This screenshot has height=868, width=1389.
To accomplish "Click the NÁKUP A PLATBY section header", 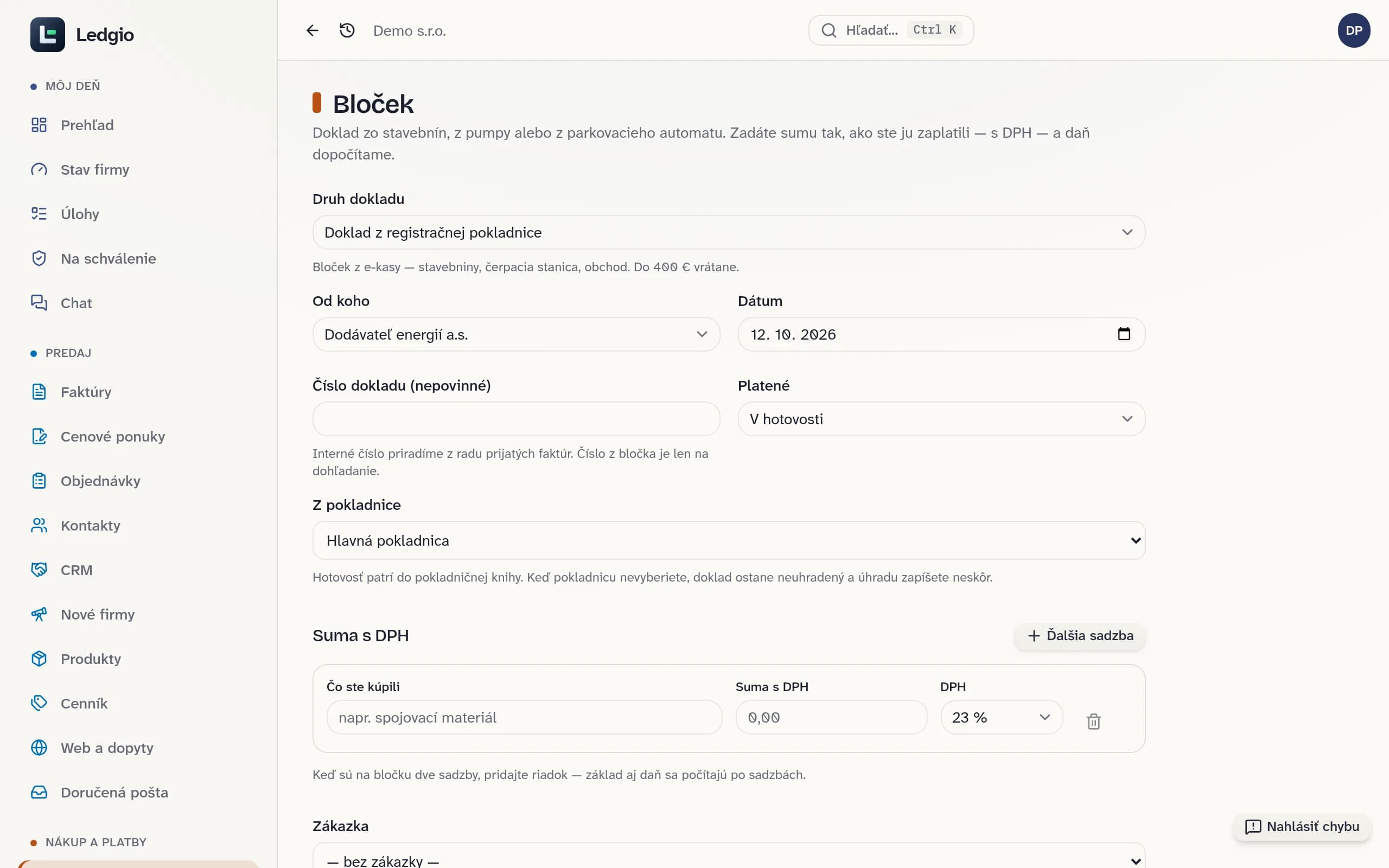I will pos(95,842).
